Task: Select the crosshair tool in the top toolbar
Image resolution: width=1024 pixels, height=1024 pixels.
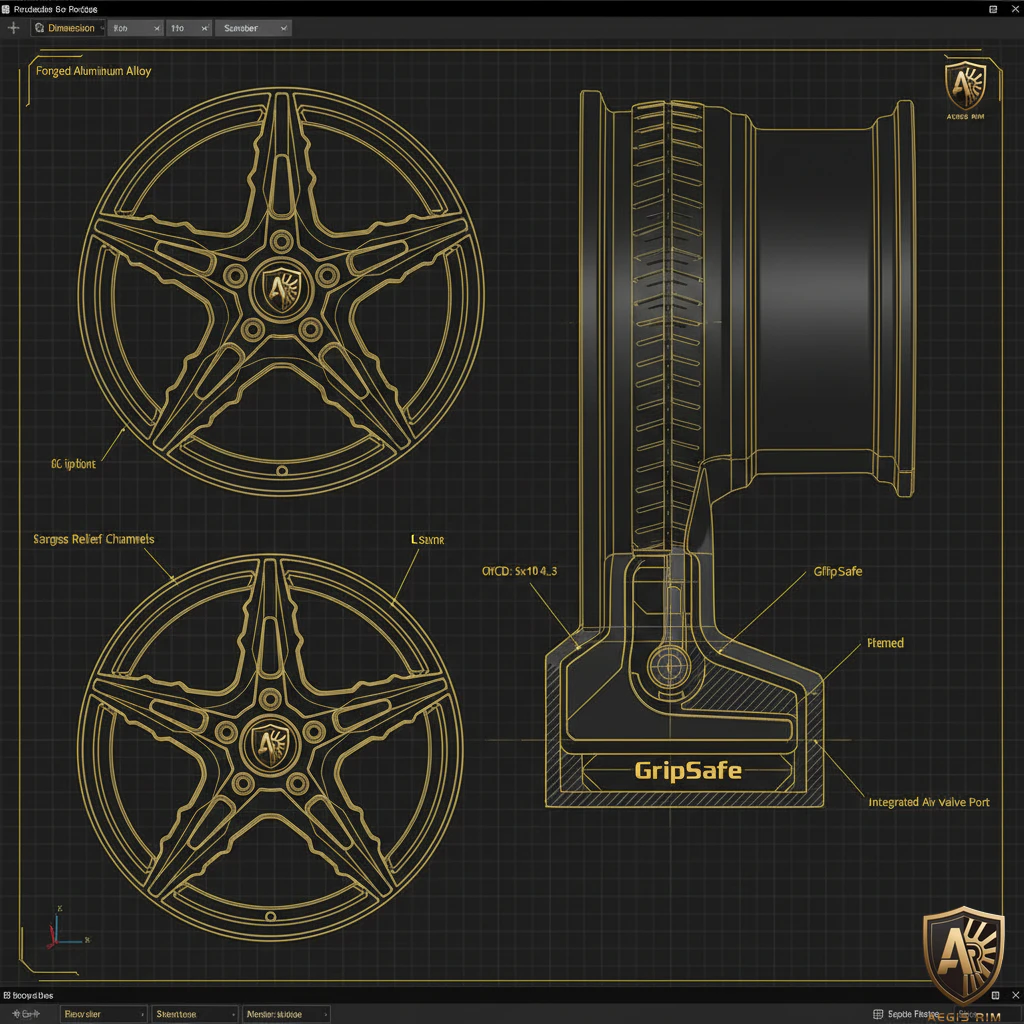Action: (13, 27)
